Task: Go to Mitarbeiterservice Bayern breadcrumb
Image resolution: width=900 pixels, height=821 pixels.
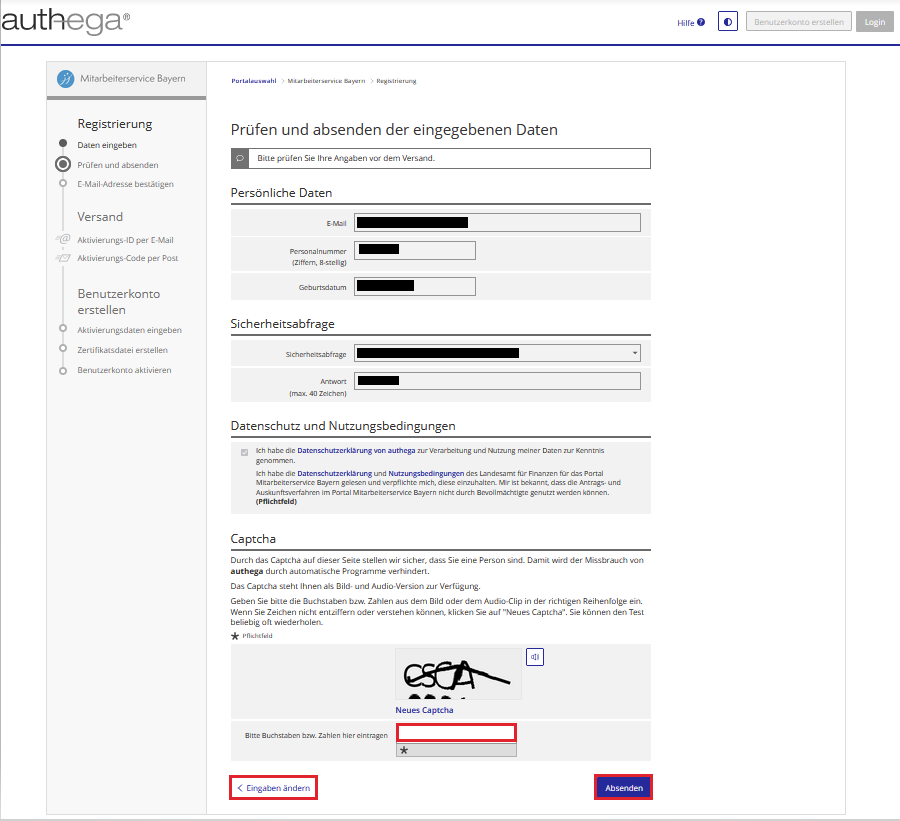Action: pyautogui.click(x=326, y=80)
